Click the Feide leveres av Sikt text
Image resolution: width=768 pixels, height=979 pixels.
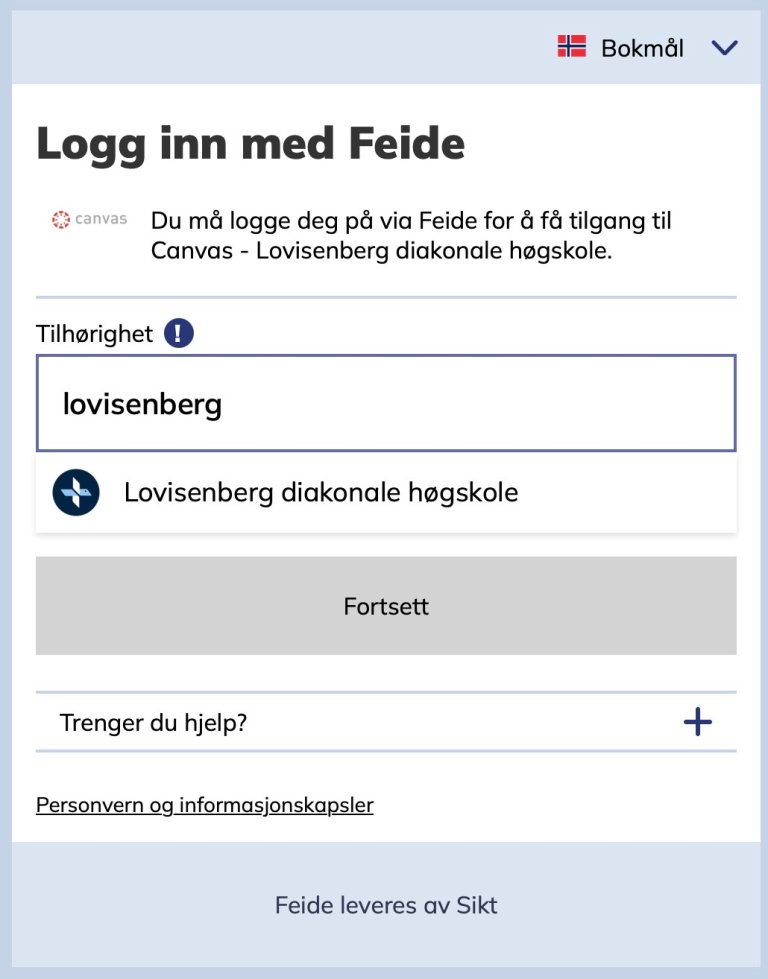[x=384, y=905]
